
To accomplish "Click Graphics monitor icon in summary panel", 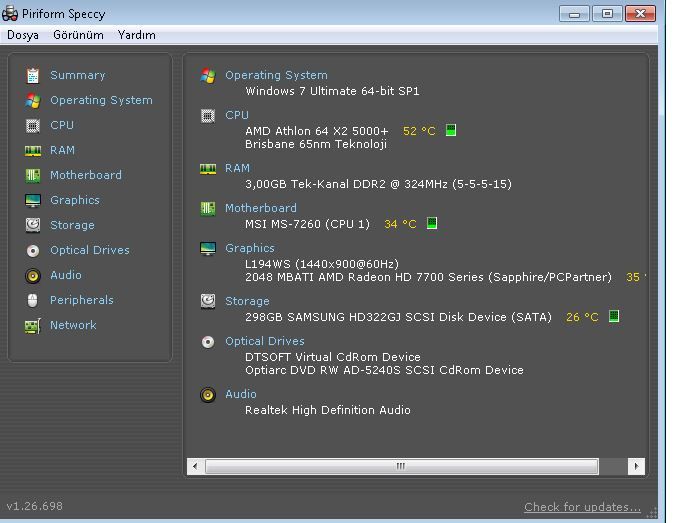I will click(208, 249).
